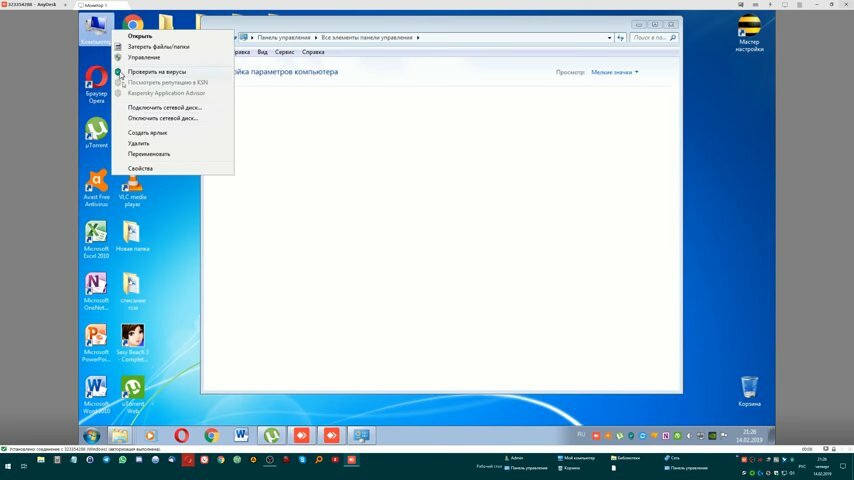Open Admin link in local toolbar
This screenshot has height=480, width=854.
[514, 458]
